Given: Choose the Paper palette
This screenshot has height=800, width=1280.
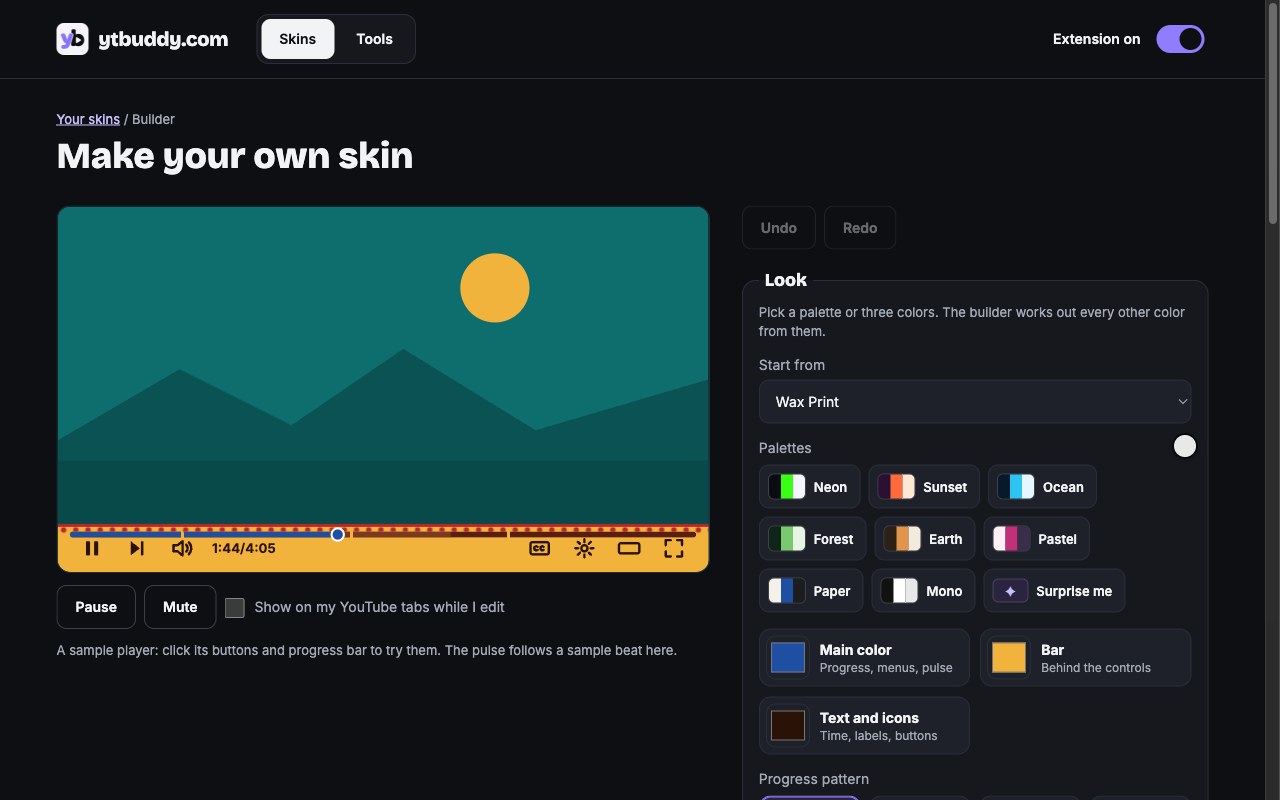Looking at the screenshot, I should click(x=811, y=591).
